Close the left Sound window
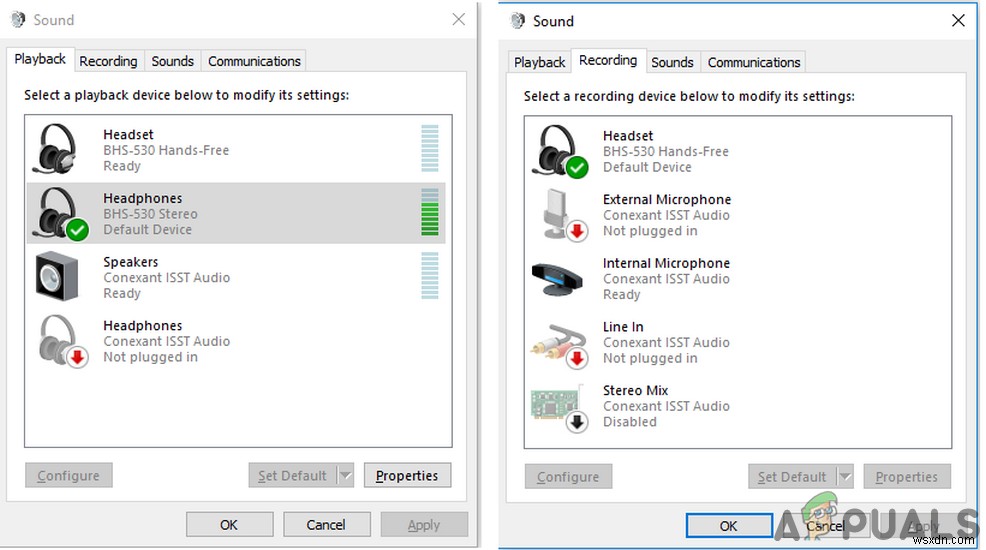 click(x=459, y=19)
